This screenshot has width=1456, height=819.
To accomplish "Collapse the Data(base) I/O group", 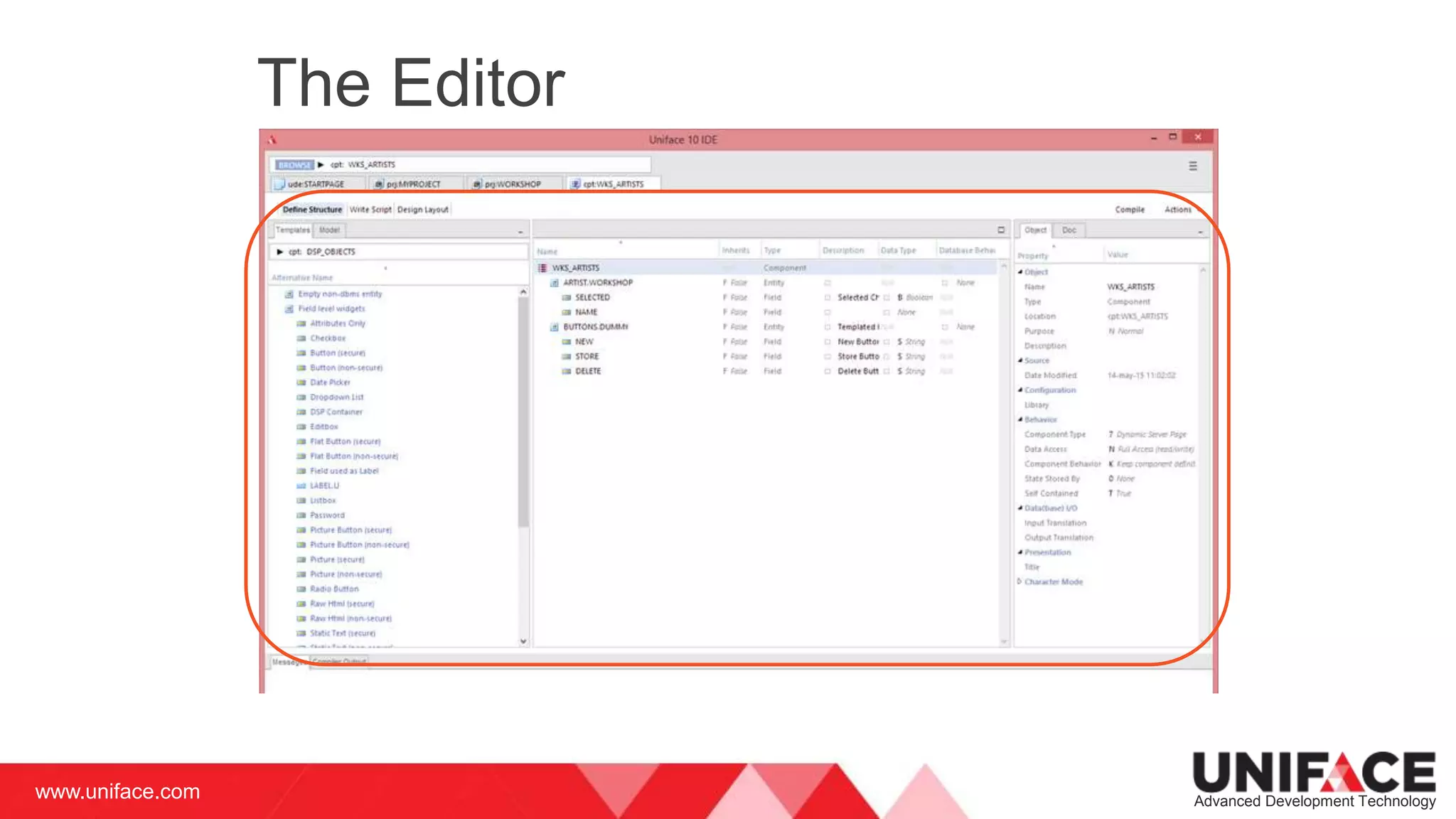I will point(1020,508).
